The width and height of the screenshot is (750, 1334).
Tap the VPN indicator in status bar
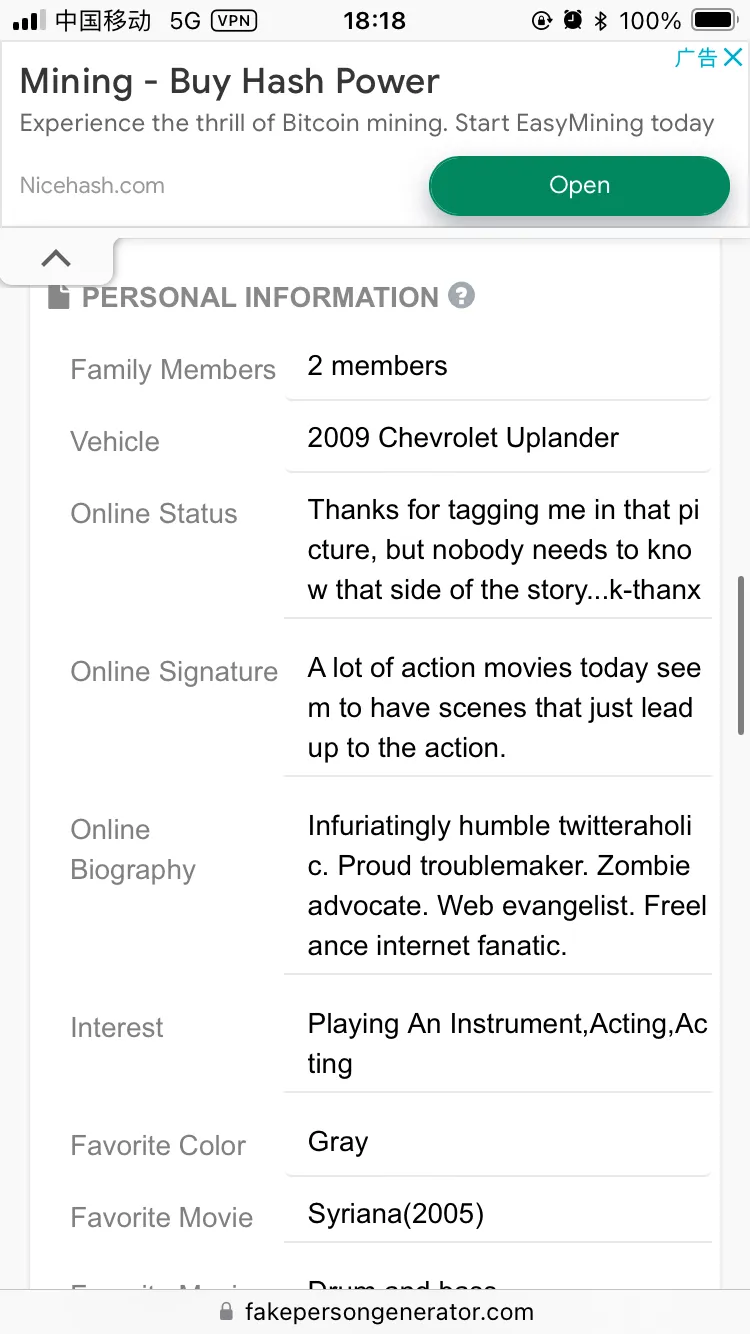click(234, 20)
